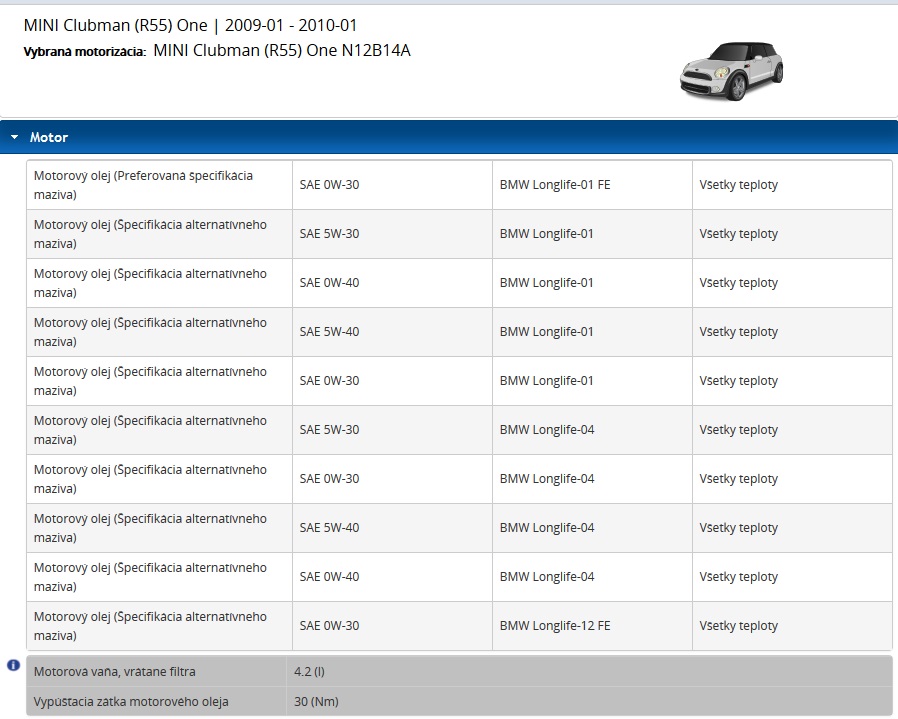Click the 30 (Nm) torque value
Viewport: 898px width, 719px height.
point(316,701)
